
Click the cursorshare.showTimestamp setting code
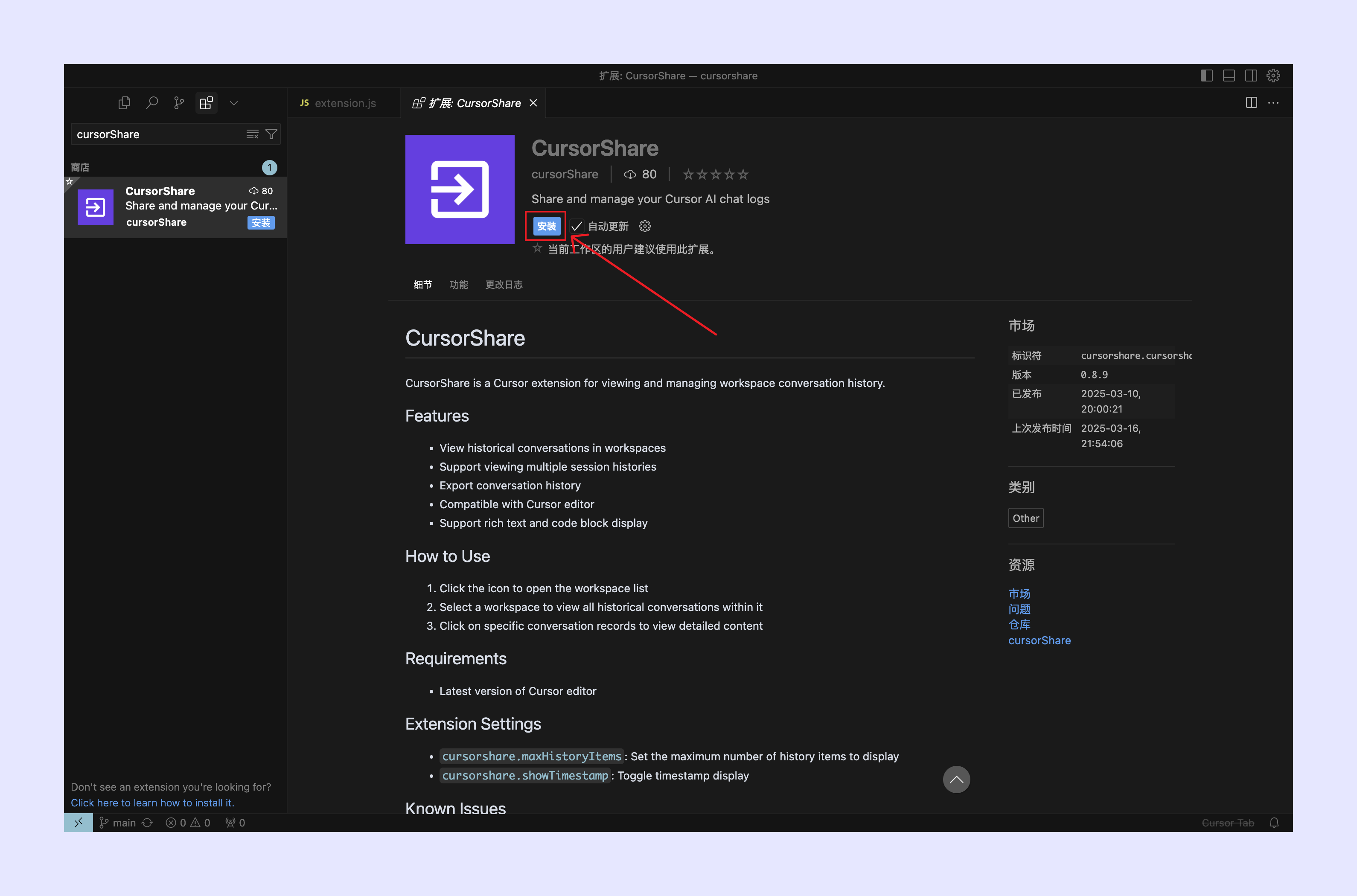(525, 775)
